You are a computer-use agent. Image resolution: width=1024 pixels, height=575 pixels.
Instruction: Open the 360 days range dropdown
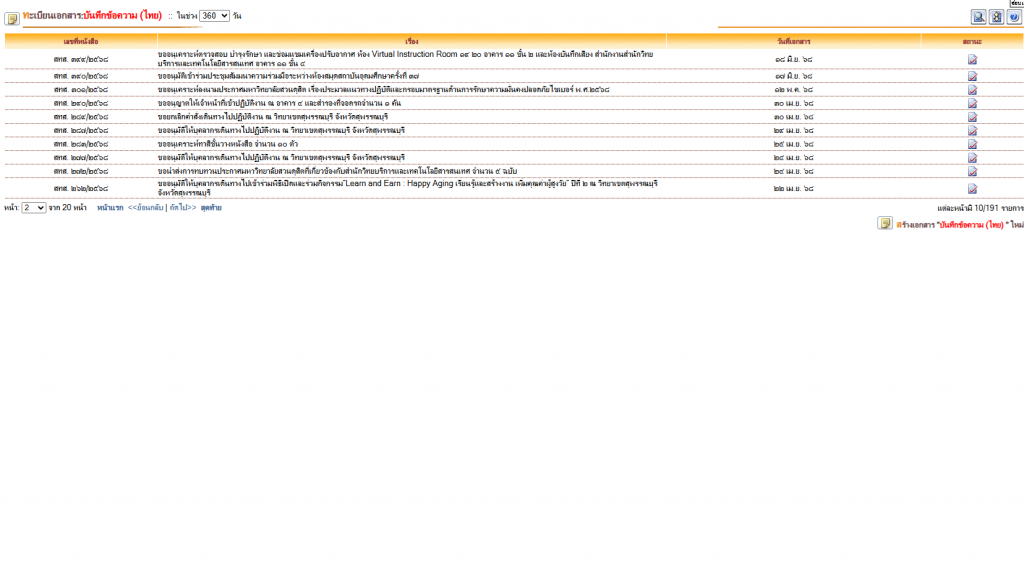(214, 16)
